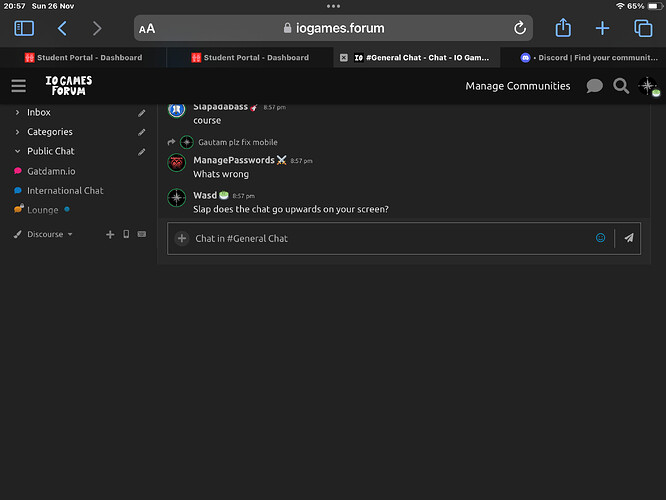Image resolution: width=666 pixels, height=500 pixels.
Task: Select the 'Slap does the chat go upwards' message
Action: pos(291,209)
